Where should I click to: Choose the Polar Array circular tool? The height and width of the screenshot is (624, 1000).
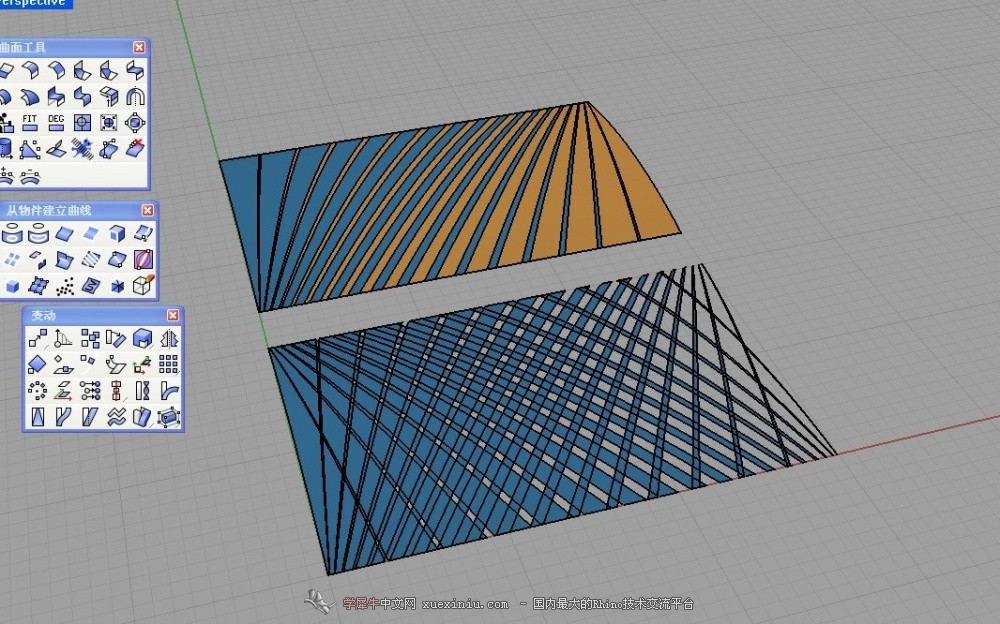tap(37, 390)
